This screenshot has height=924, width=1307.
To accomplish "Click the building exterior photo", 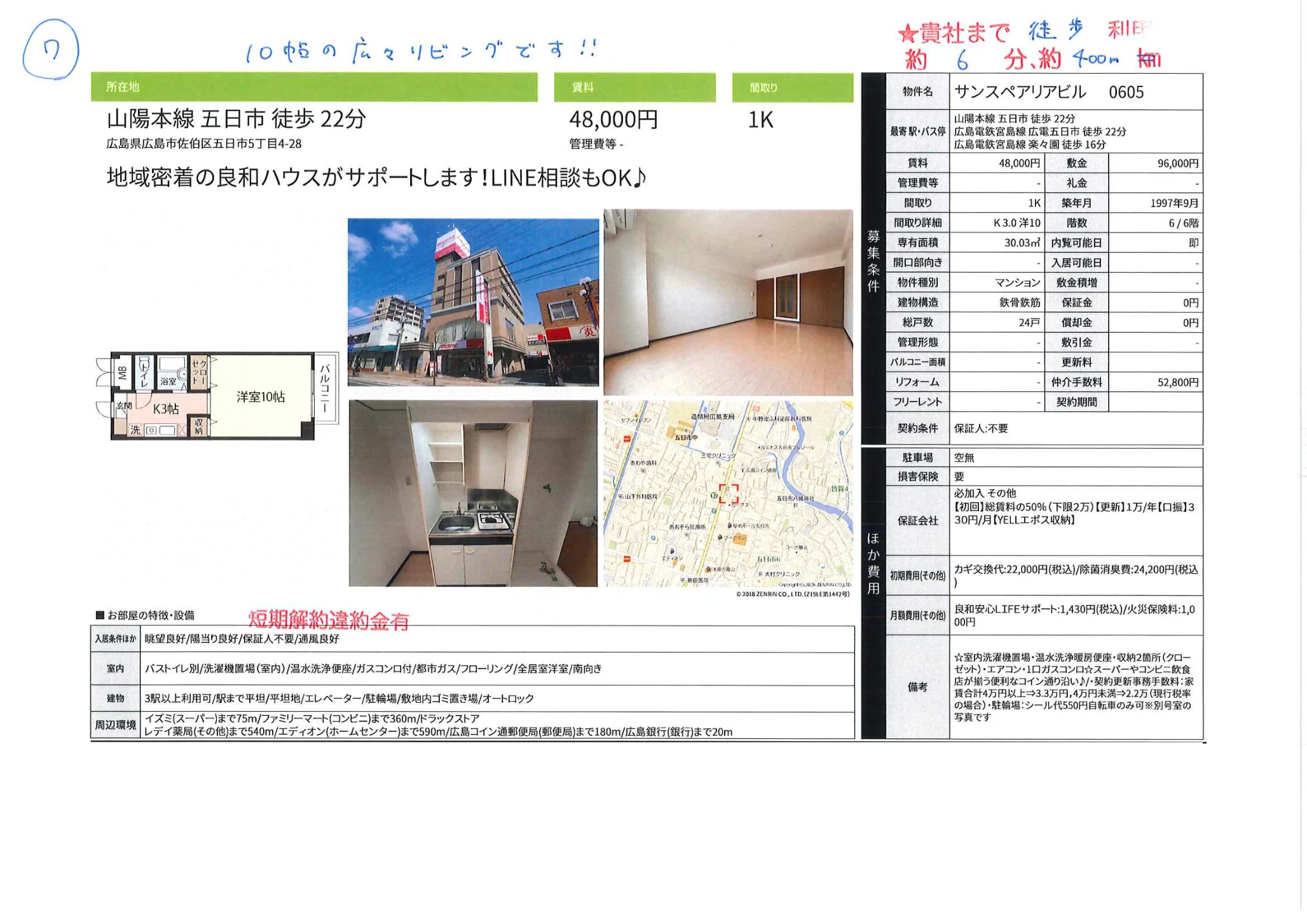I will [x=473, y=302].
